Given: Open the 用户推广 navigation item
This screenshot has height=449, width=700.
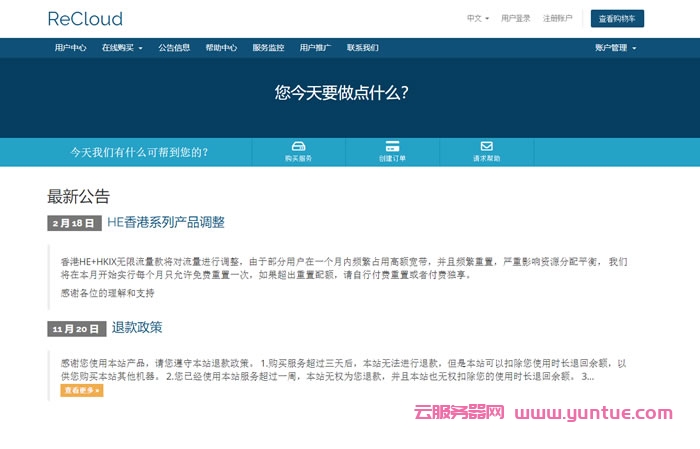Looking at the screenshot, I should coord(315,47).
